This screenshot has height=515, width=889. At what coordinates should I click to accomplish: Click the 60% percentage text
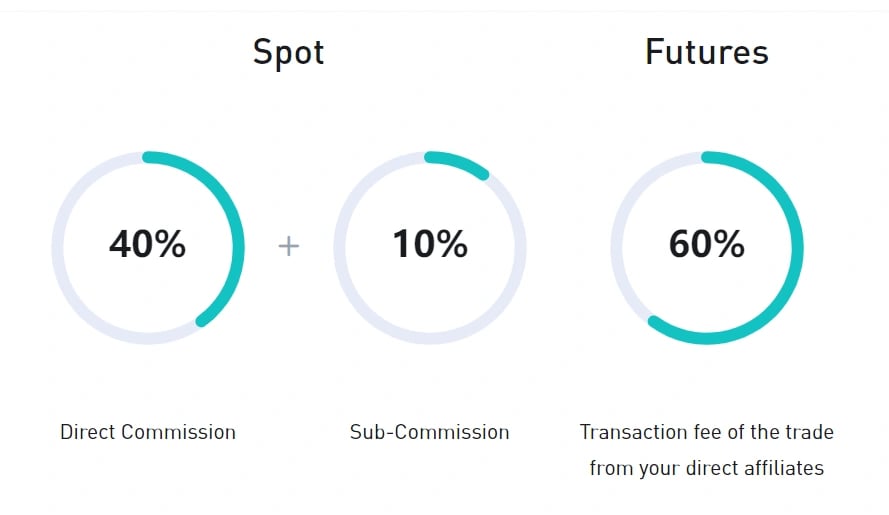[x=706, y=244]
